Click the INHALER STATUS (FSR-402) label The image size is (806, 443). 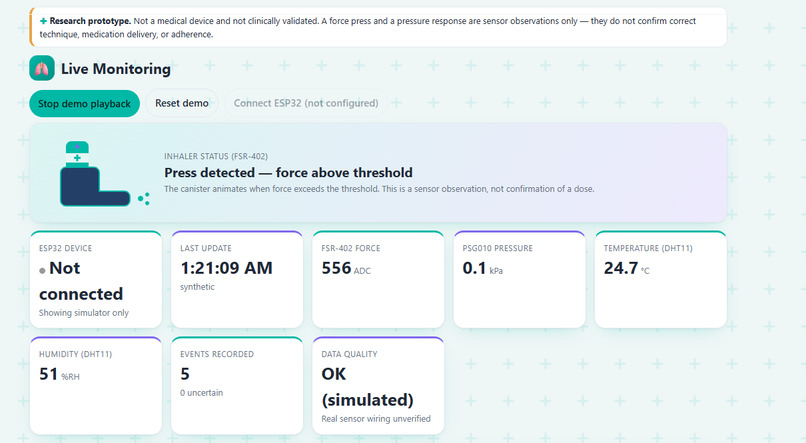click(x=216, y=156)
